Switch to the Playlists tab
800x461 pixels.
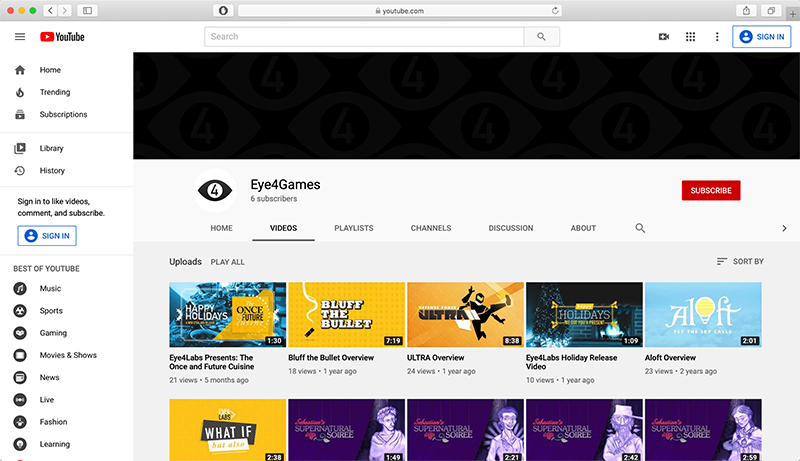tap(353, 228)
